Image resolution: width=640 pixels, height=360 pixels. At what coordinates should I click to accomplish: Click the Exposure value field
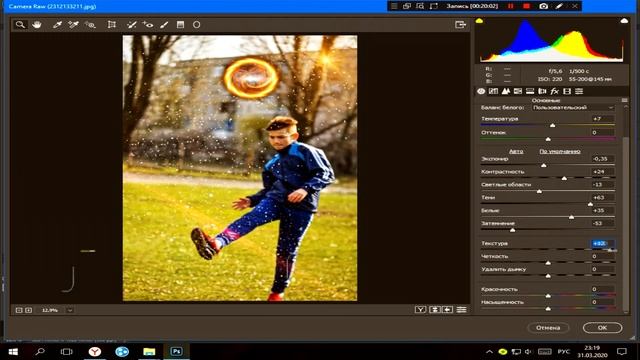point(602,158)
